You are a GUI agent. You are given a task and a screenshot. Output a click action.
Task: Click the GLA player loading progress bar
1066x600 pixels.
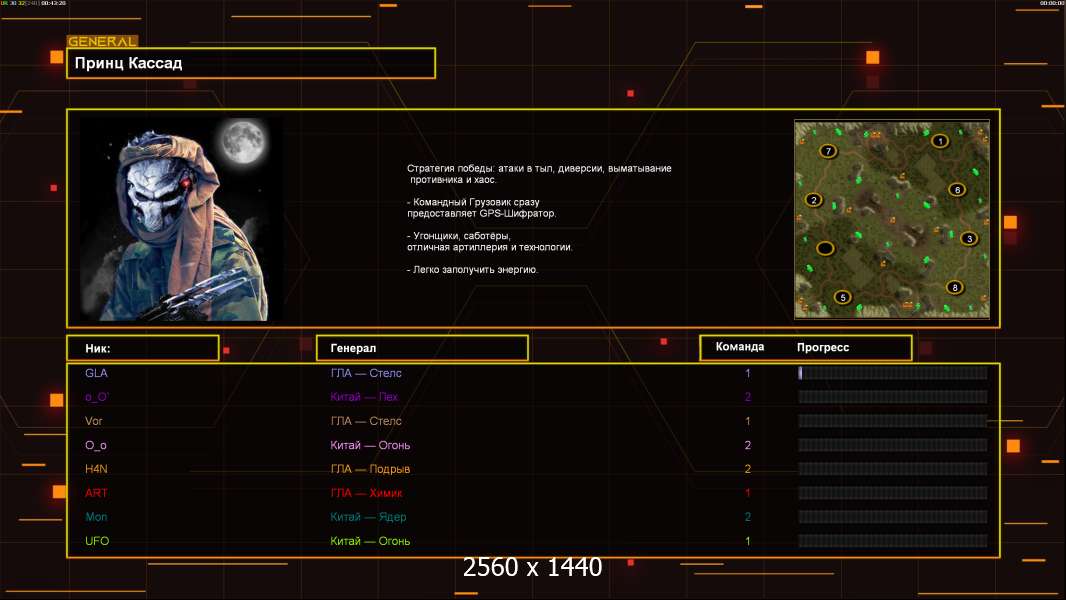coord(892,373)
